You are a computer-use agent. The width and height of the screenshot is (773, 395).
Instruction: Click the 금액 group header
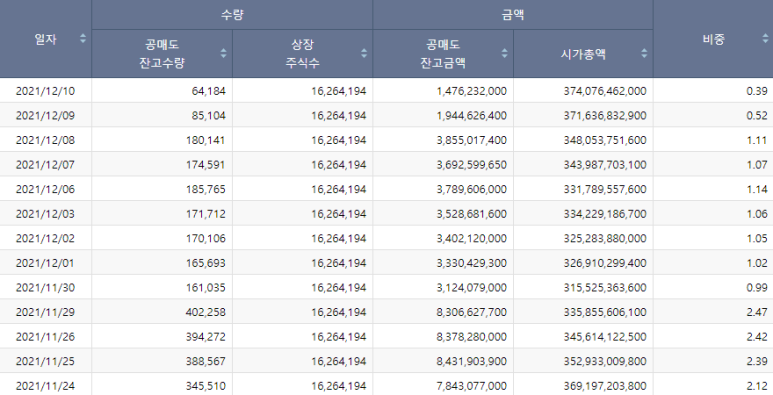(513, 15)
